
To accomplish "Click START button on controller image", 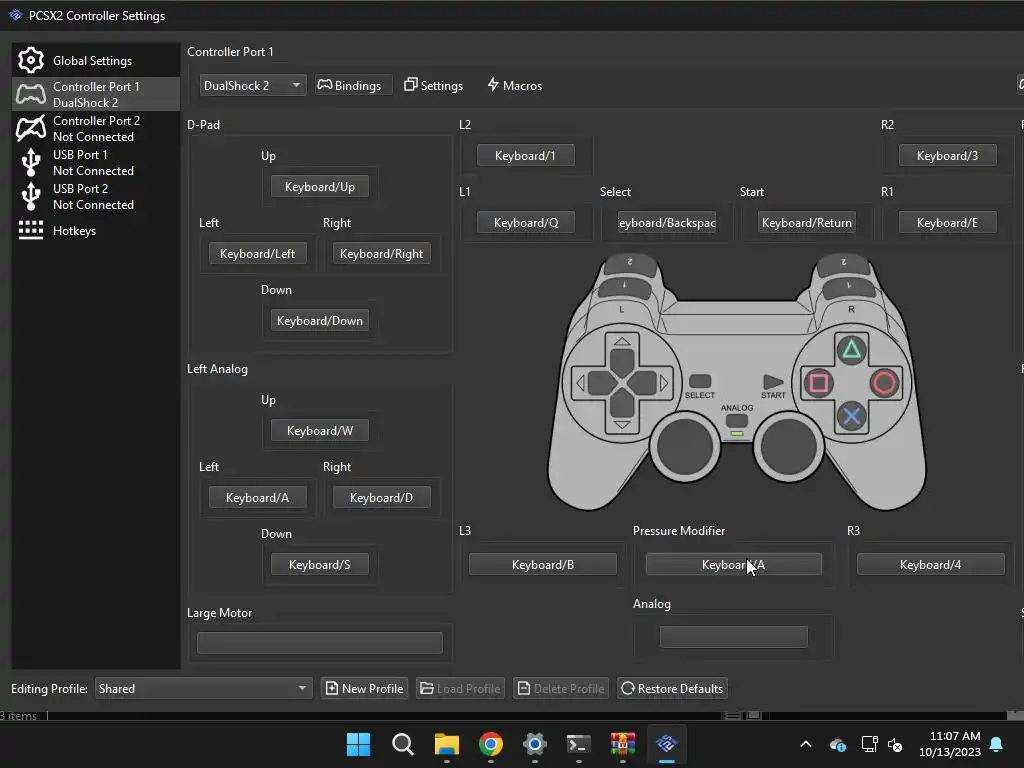I will [x=773, y=382].
